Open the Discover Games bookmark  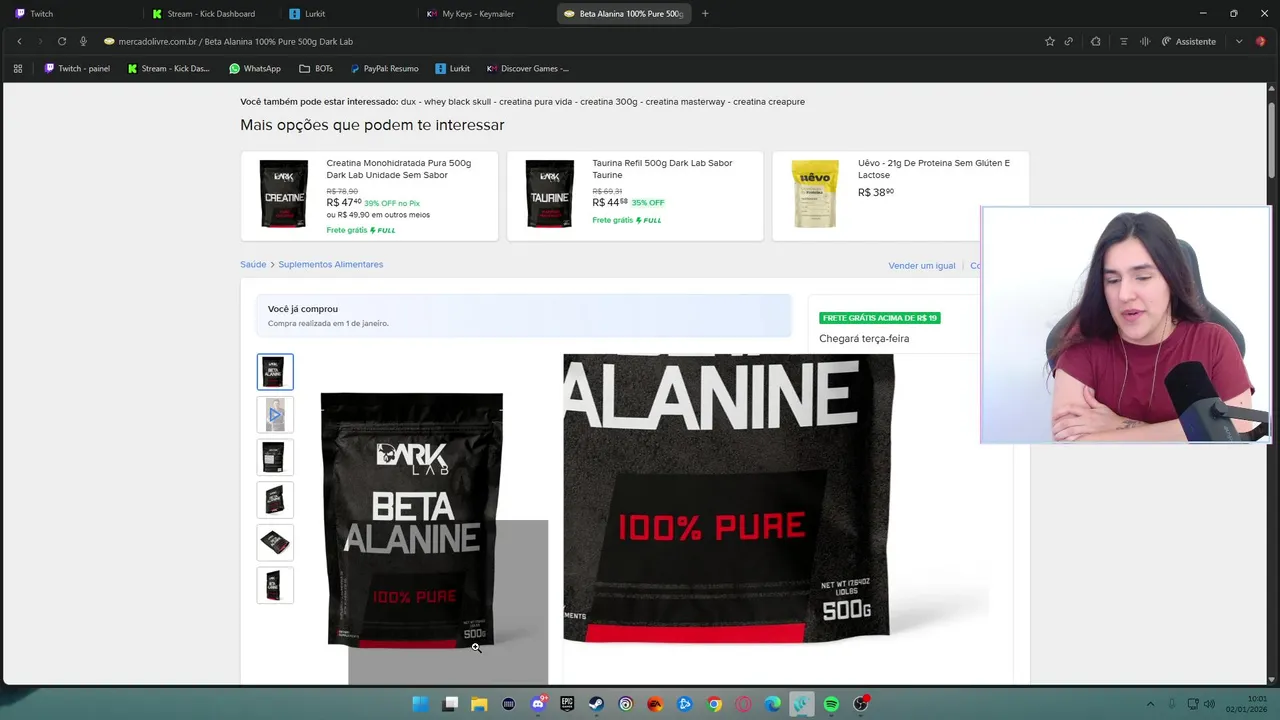click(527, 69)
